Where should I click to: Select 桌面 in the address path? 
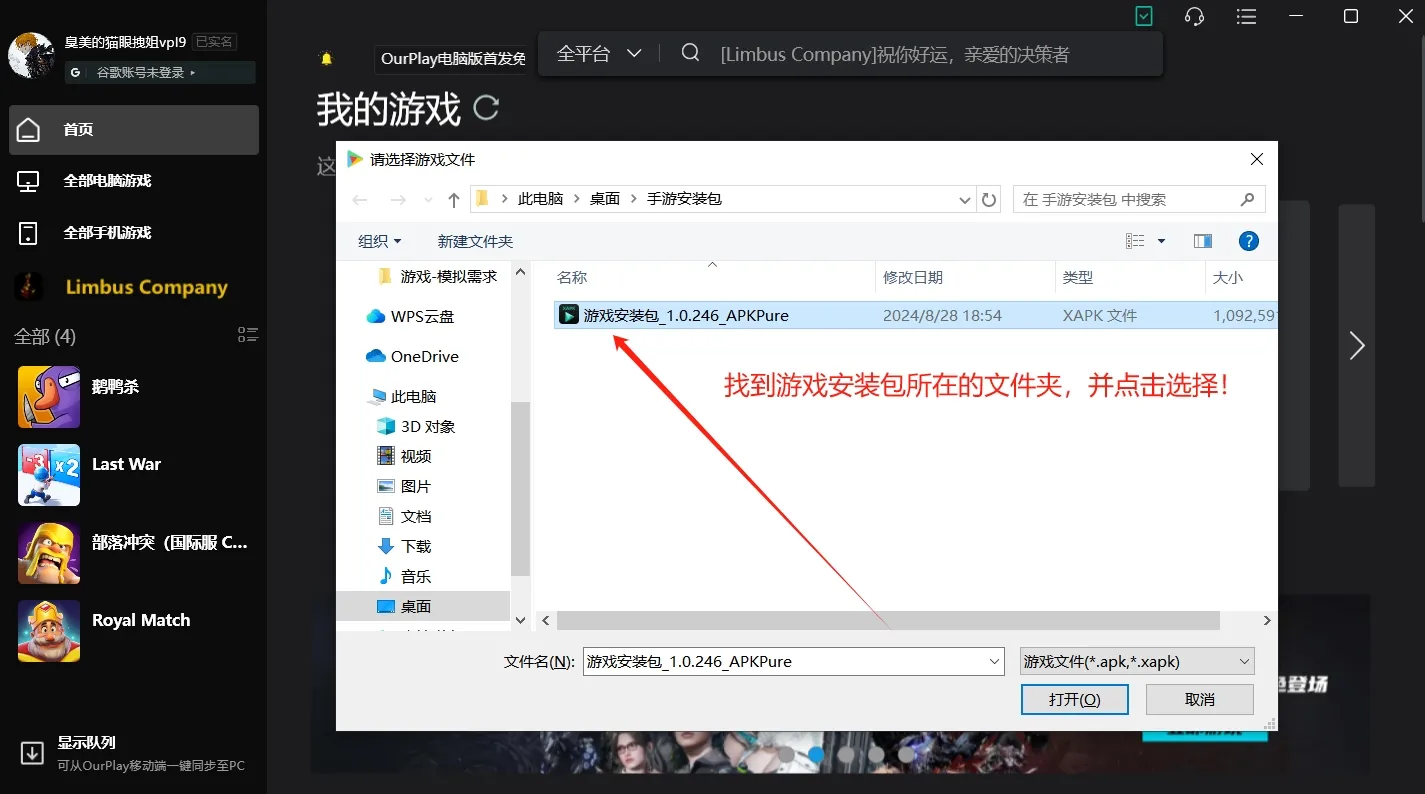pos(605,199)
